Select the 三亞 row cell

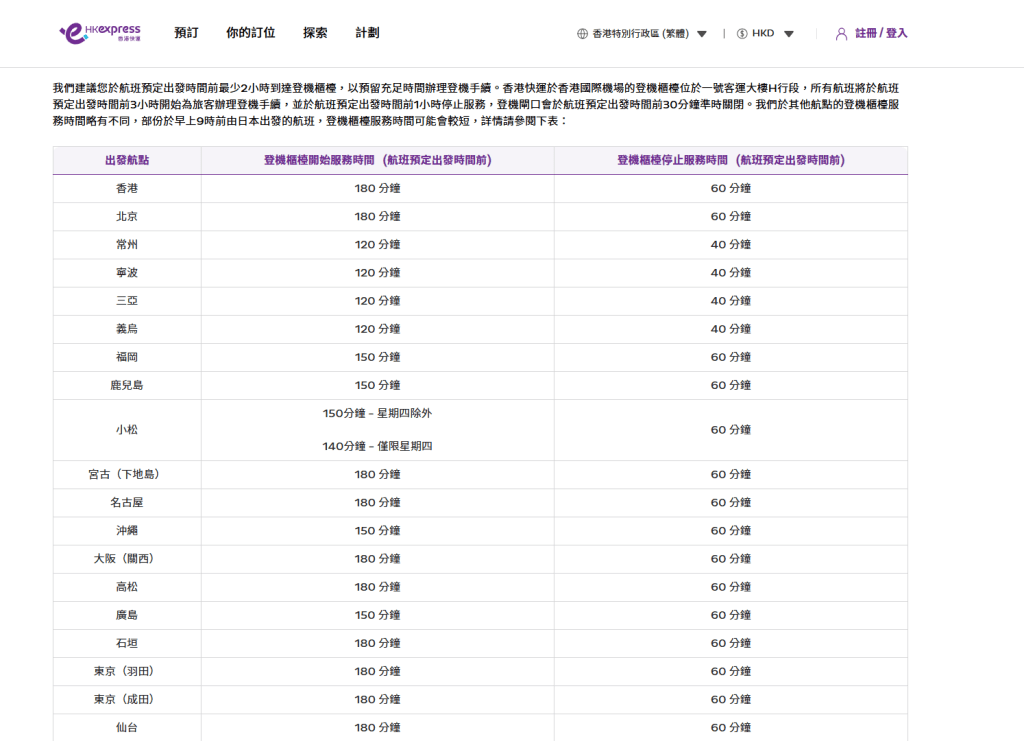(x=127, y=300)
